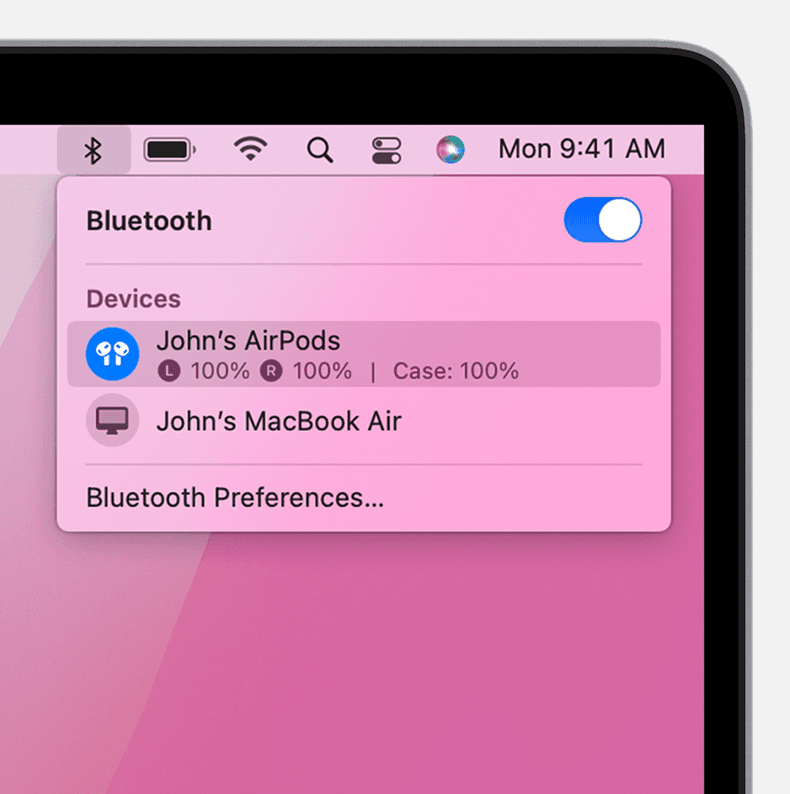Open Control Center from the menu bar
Image resolution: width=790 pixels, height=794 pixels.
click(x=386, y=150)
